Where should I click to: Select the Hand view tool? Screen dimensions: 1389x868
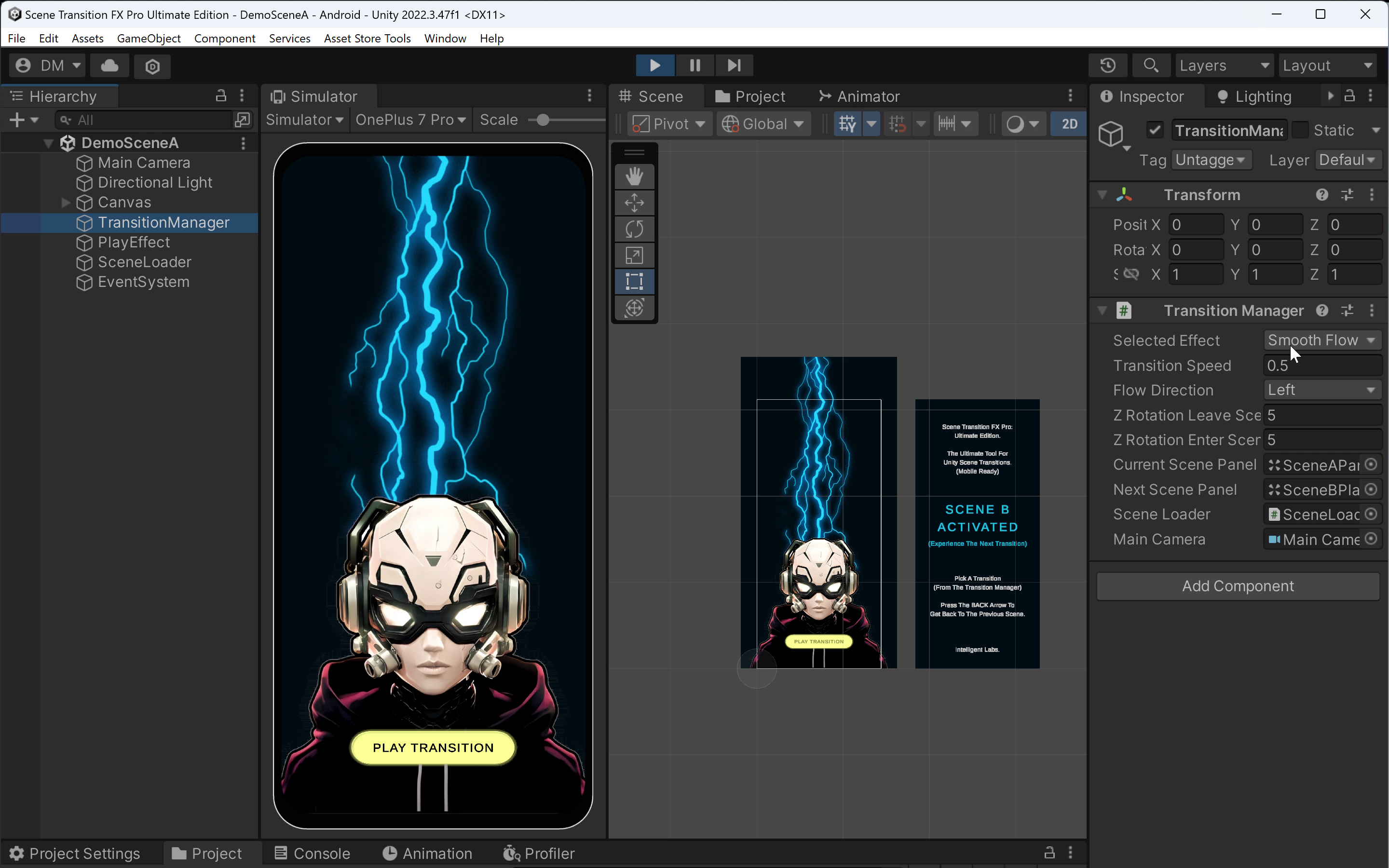(x=634, y=176)
